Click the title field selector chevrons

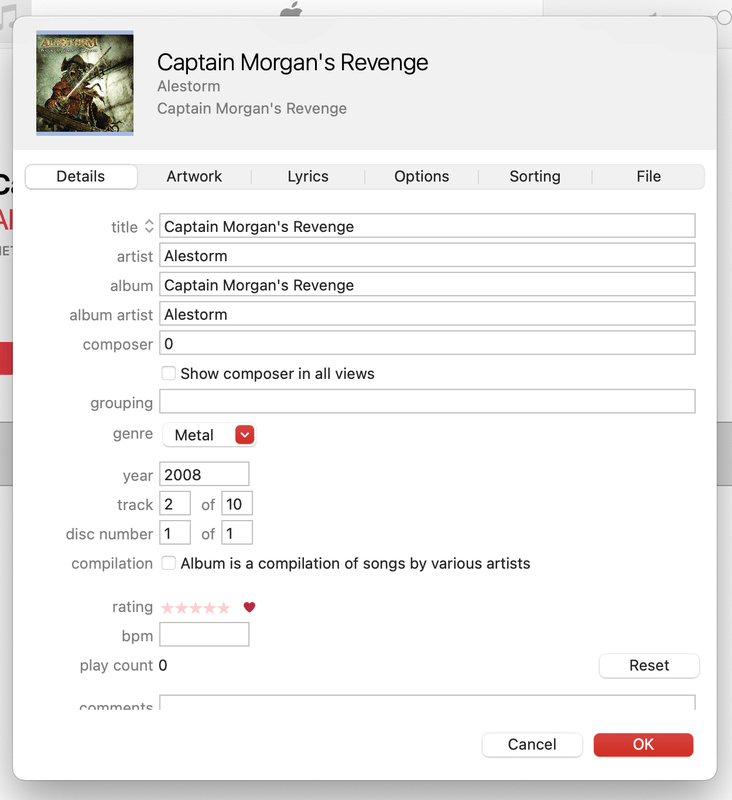tap(149, 227)
